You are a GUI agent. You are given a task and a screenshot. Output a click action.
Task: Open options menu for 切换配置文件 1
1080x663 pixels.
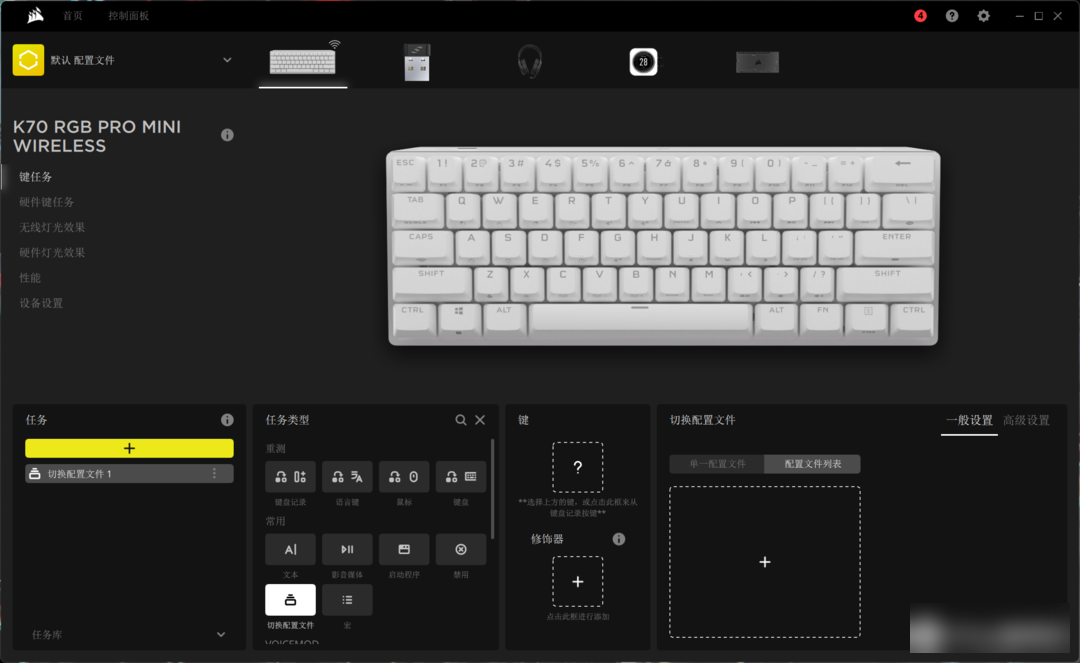pyautogui.click(x=215, y=474)
